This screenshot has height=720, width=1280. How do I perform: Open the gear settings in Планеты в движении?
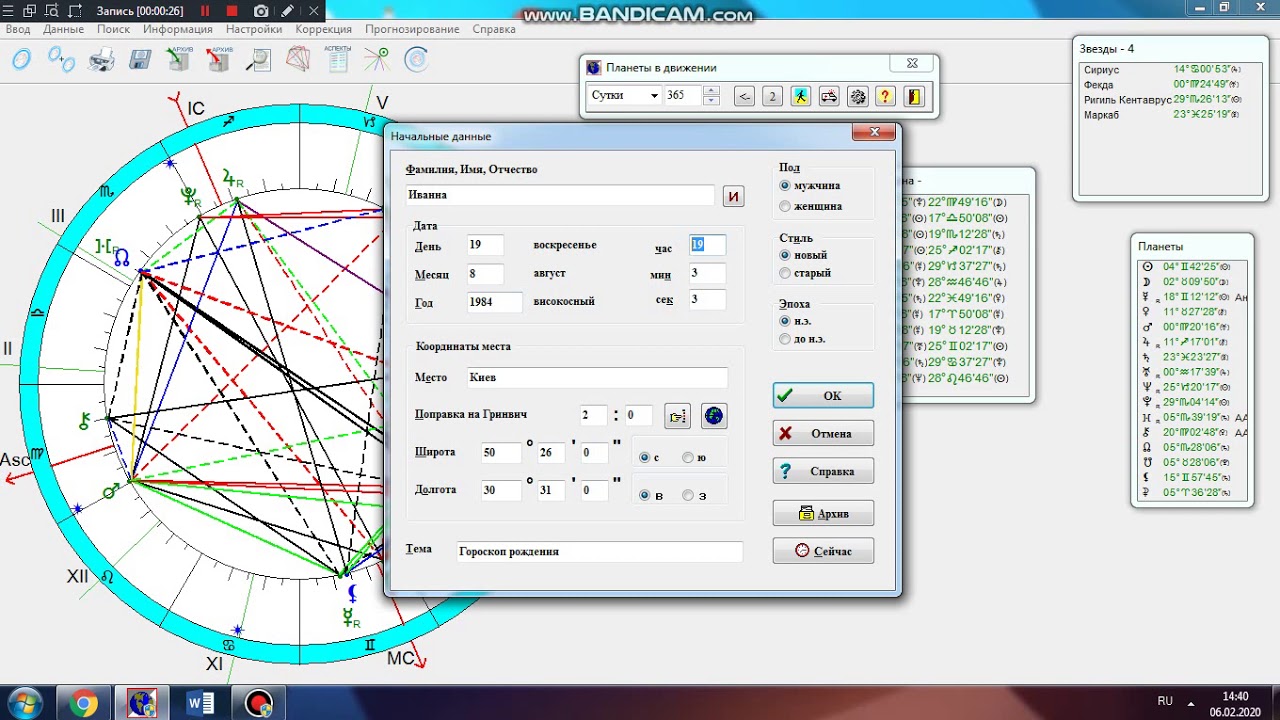tap(857, 96)
